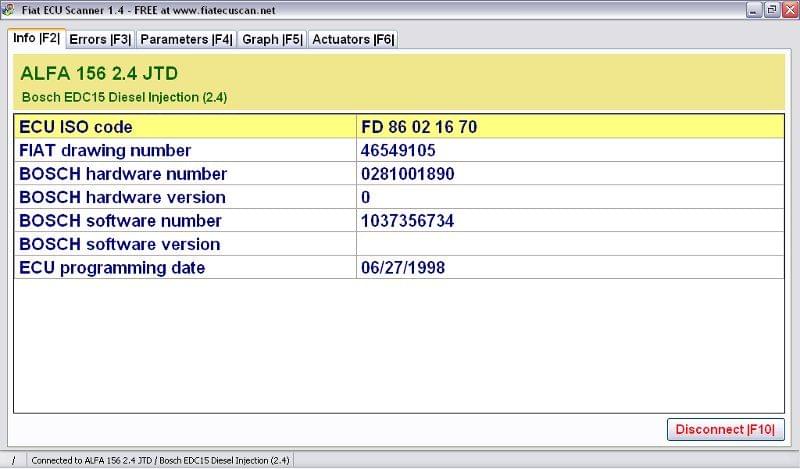The image size is (800, 469).
Task: Select the BOSCH hardware version label
Action: [x=122, y=198]
